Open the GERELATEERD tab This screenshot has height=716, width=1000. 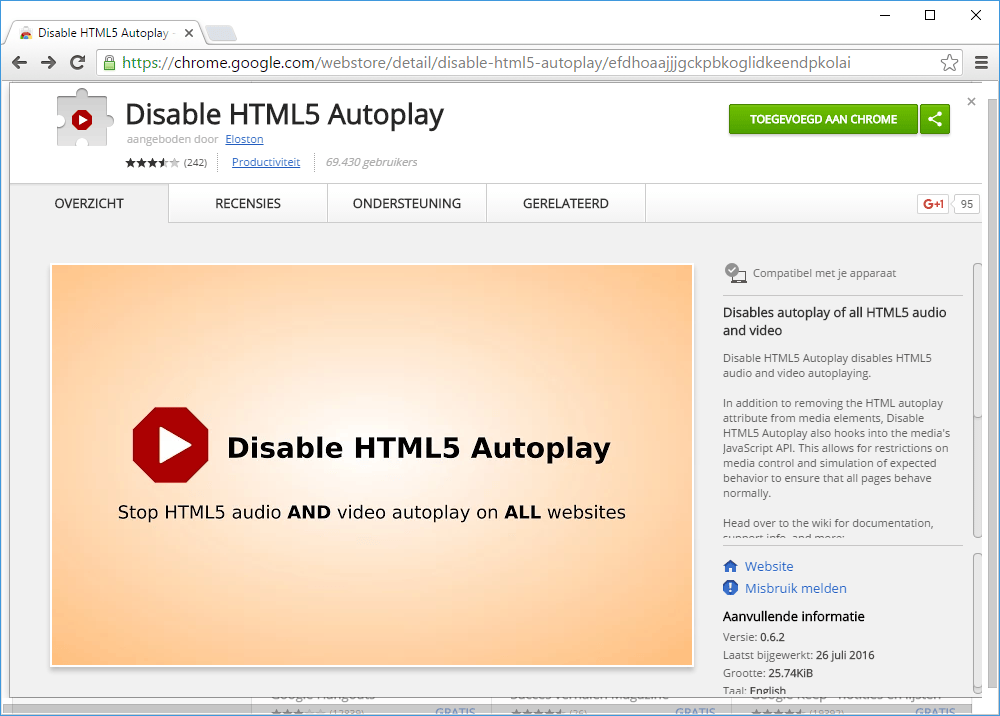566,203
